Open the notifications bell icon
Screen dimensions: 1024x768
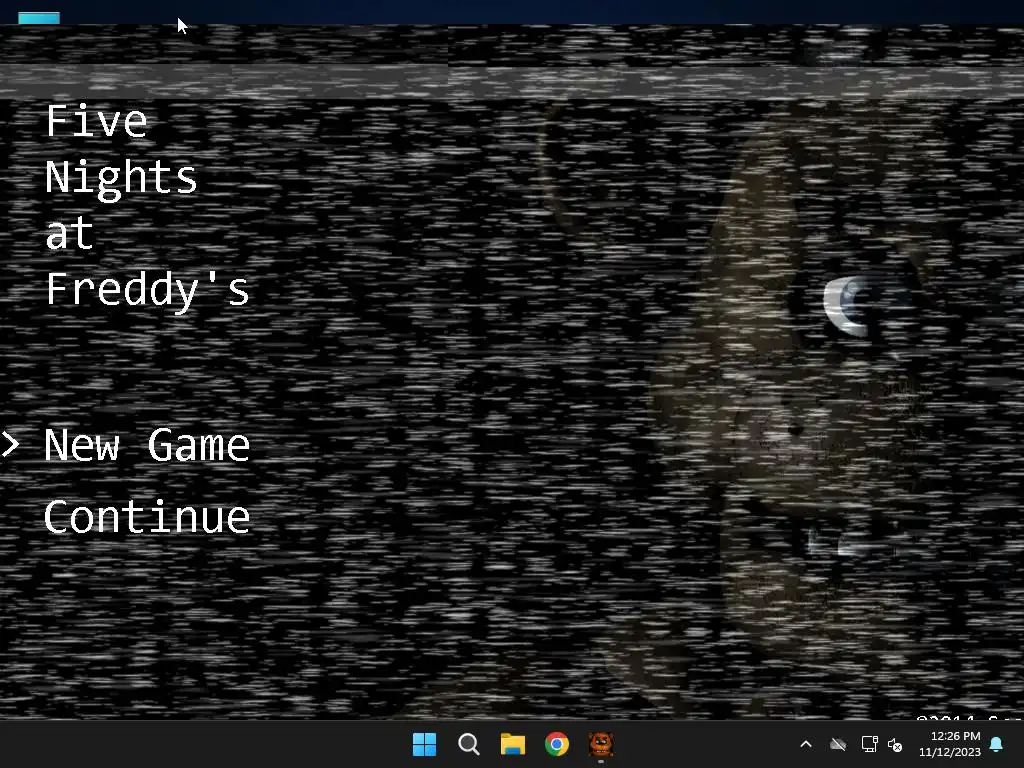[997, 744]
